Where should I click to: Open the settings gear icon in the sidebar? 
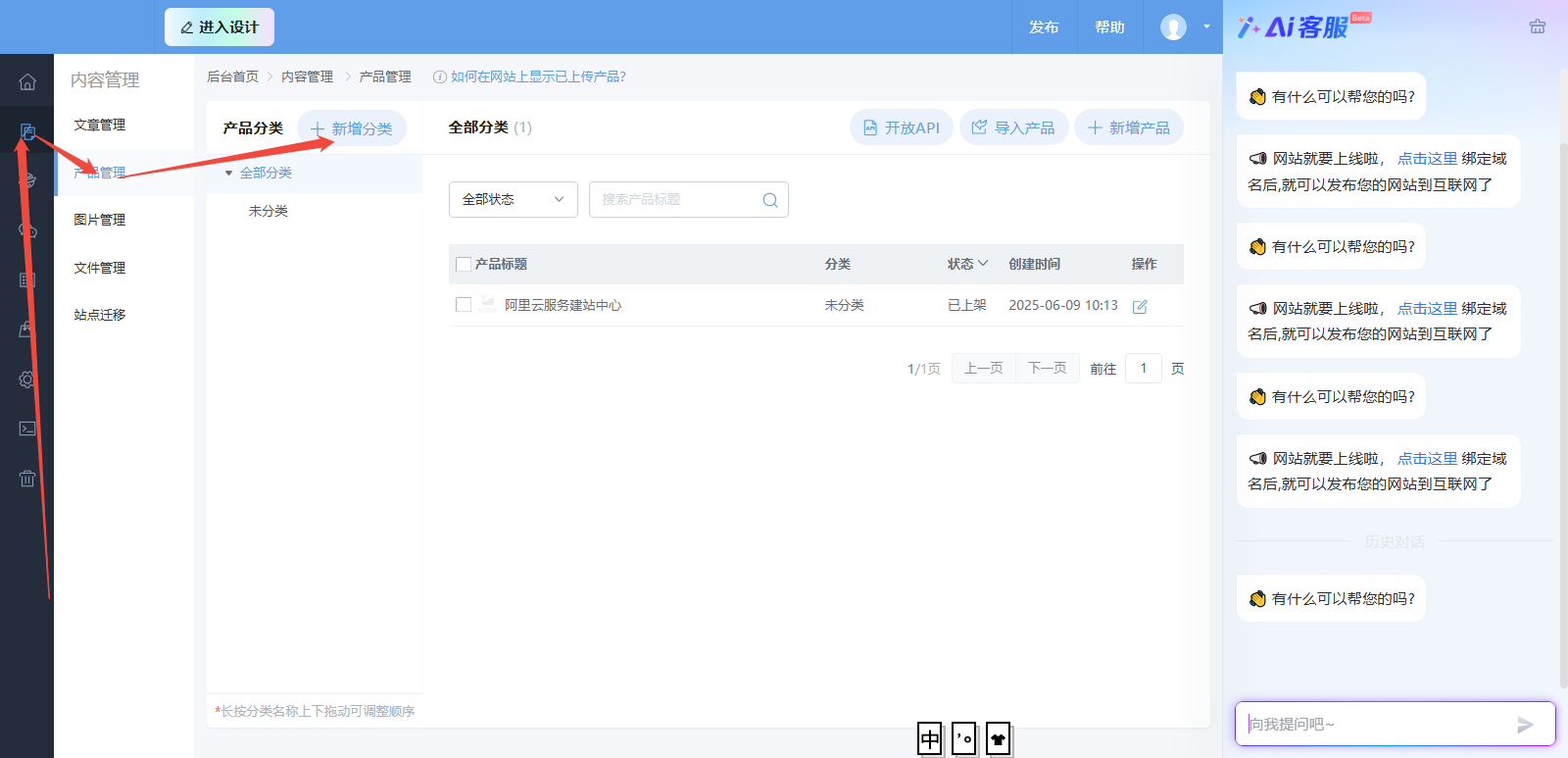click(27, 379)
